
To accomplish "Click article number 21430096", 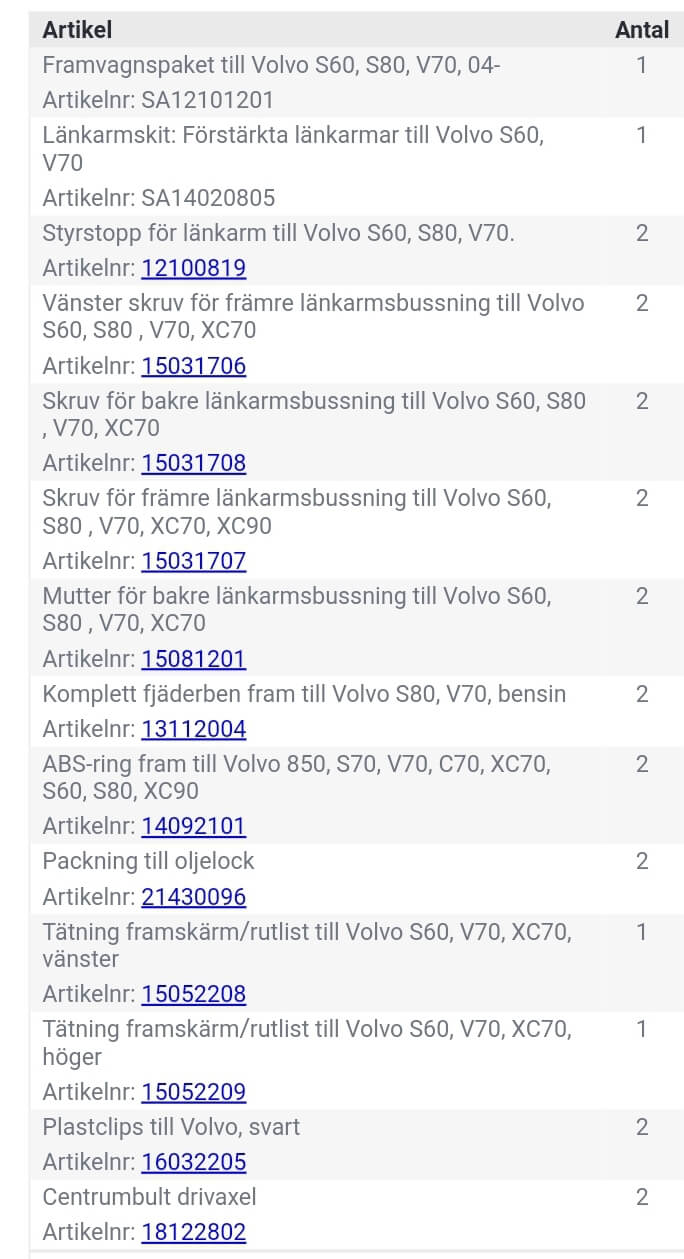I will pyautogui.click(x=193, y=897).
